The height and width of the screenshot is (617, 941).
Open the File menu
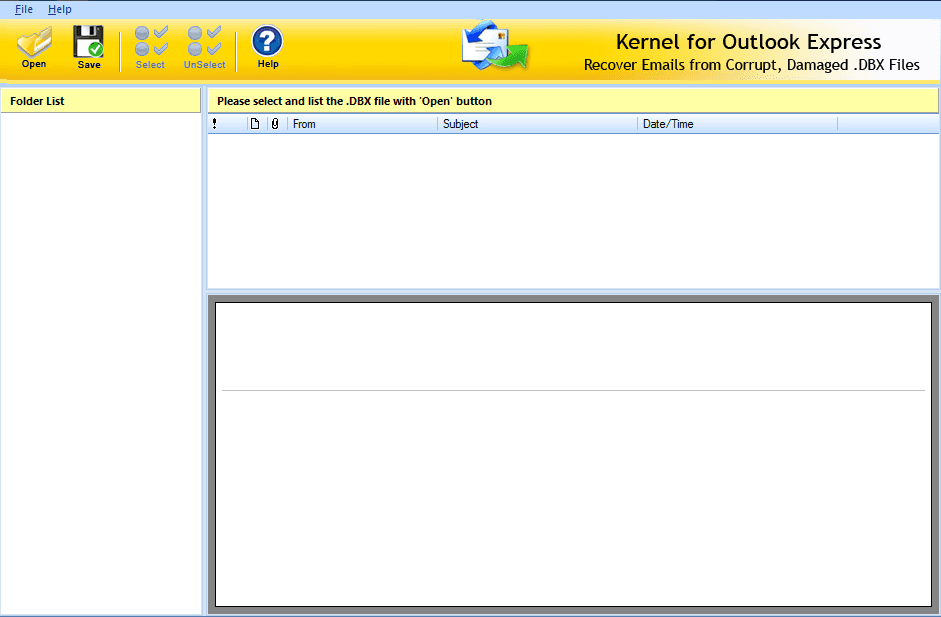(x=24, y=9)
